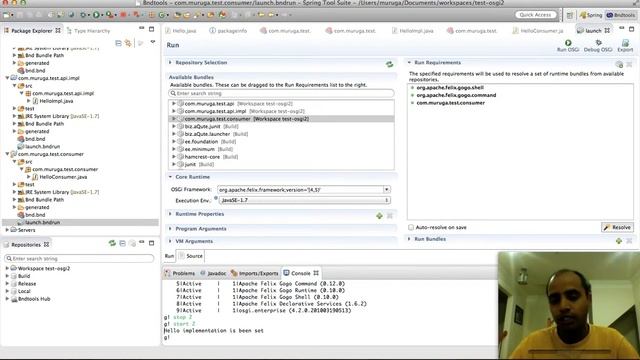
Task: Switch to Javadoc tab
Action: pyautogui.click(x=213, y=273)
